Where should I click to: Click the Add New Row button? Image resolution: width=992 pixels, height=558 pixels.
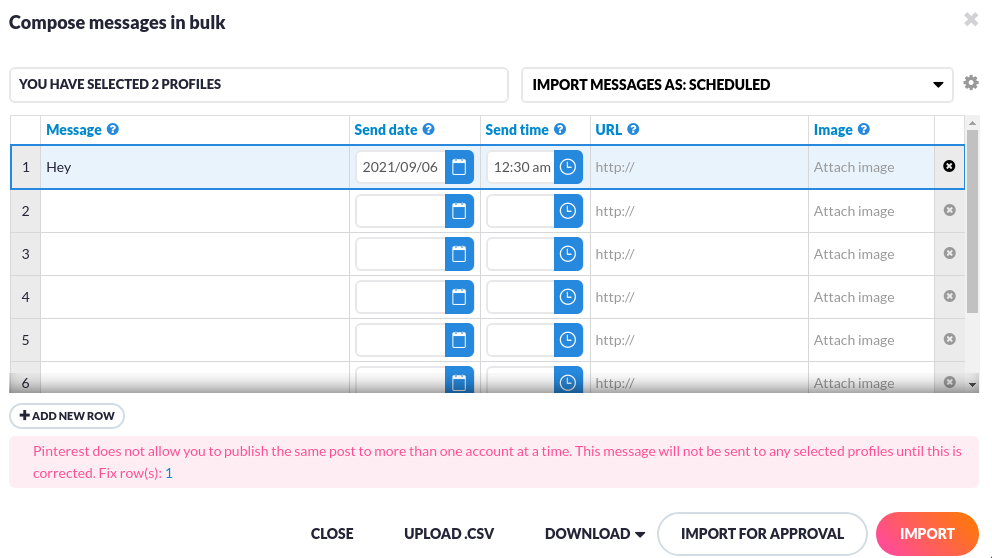[x=67, y=416]
